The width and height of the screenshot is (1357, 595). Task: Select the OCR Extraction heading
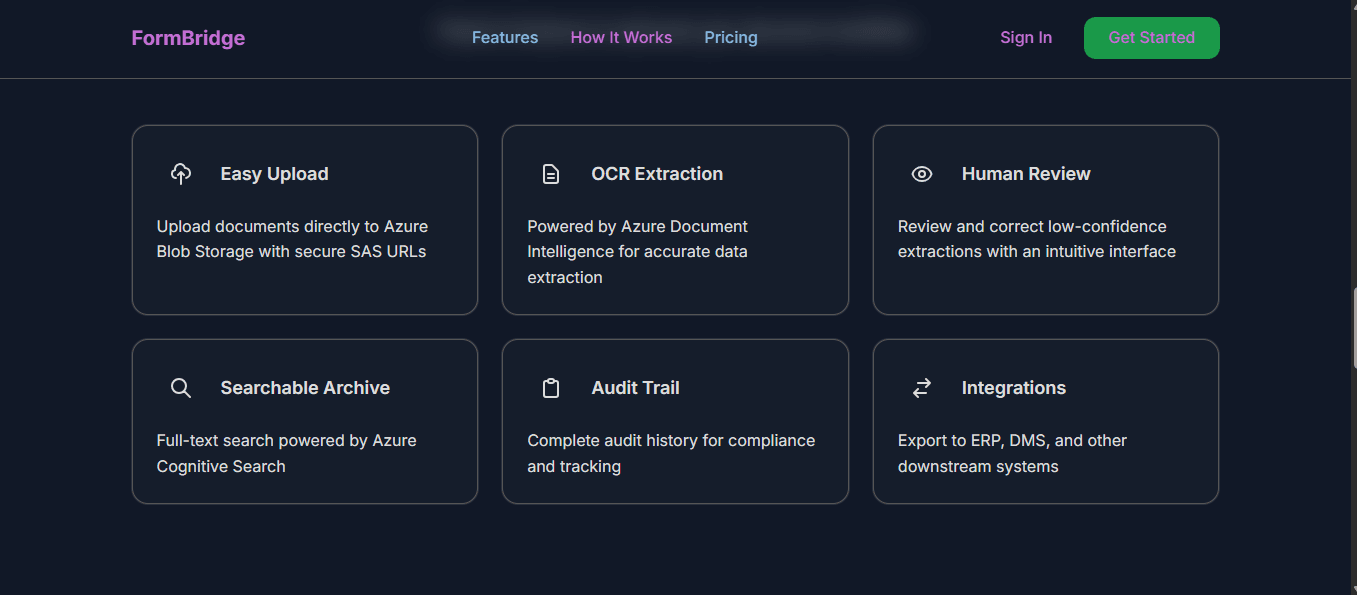(x=657, y=174)
